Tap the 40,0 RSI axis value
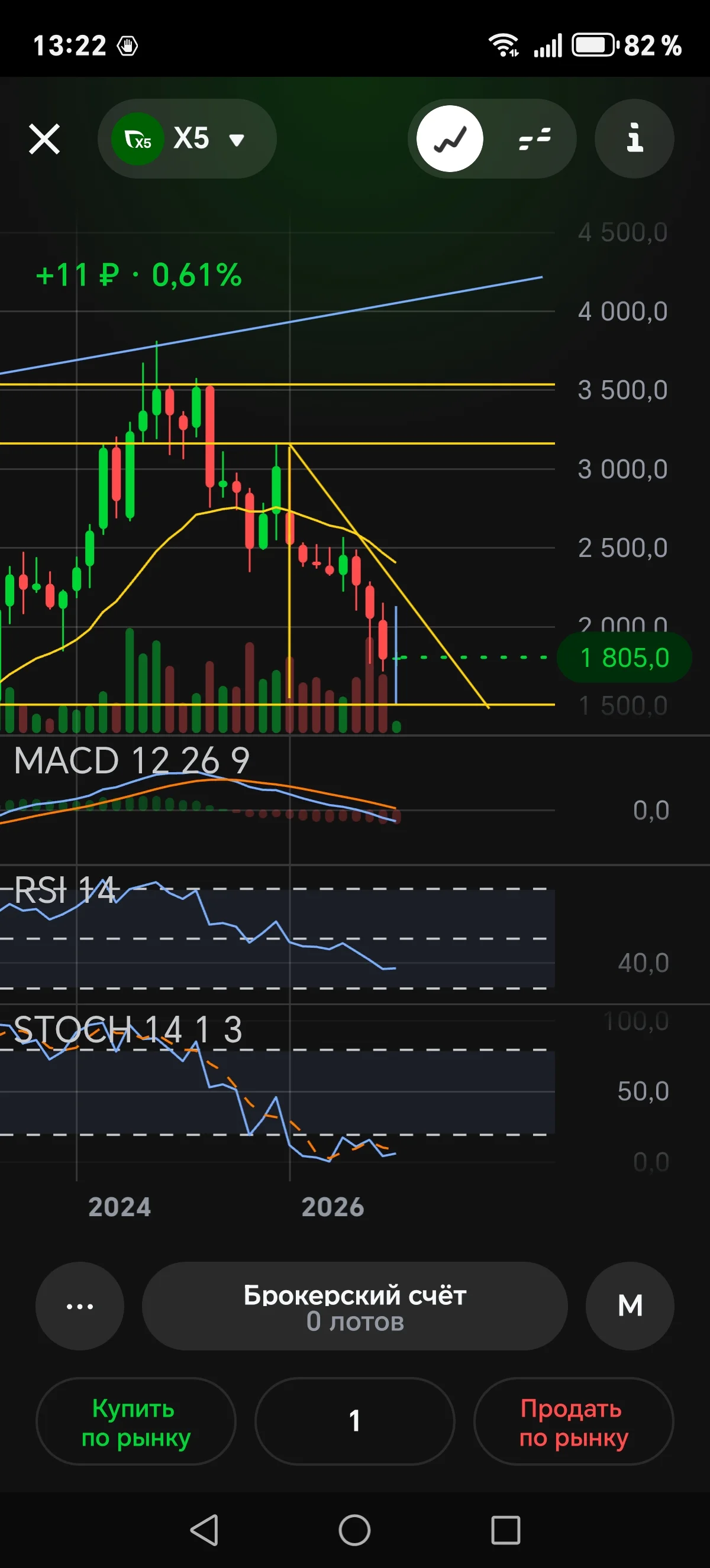The width and height of the screenshot is (710, 1568). (x=644, y=963)
